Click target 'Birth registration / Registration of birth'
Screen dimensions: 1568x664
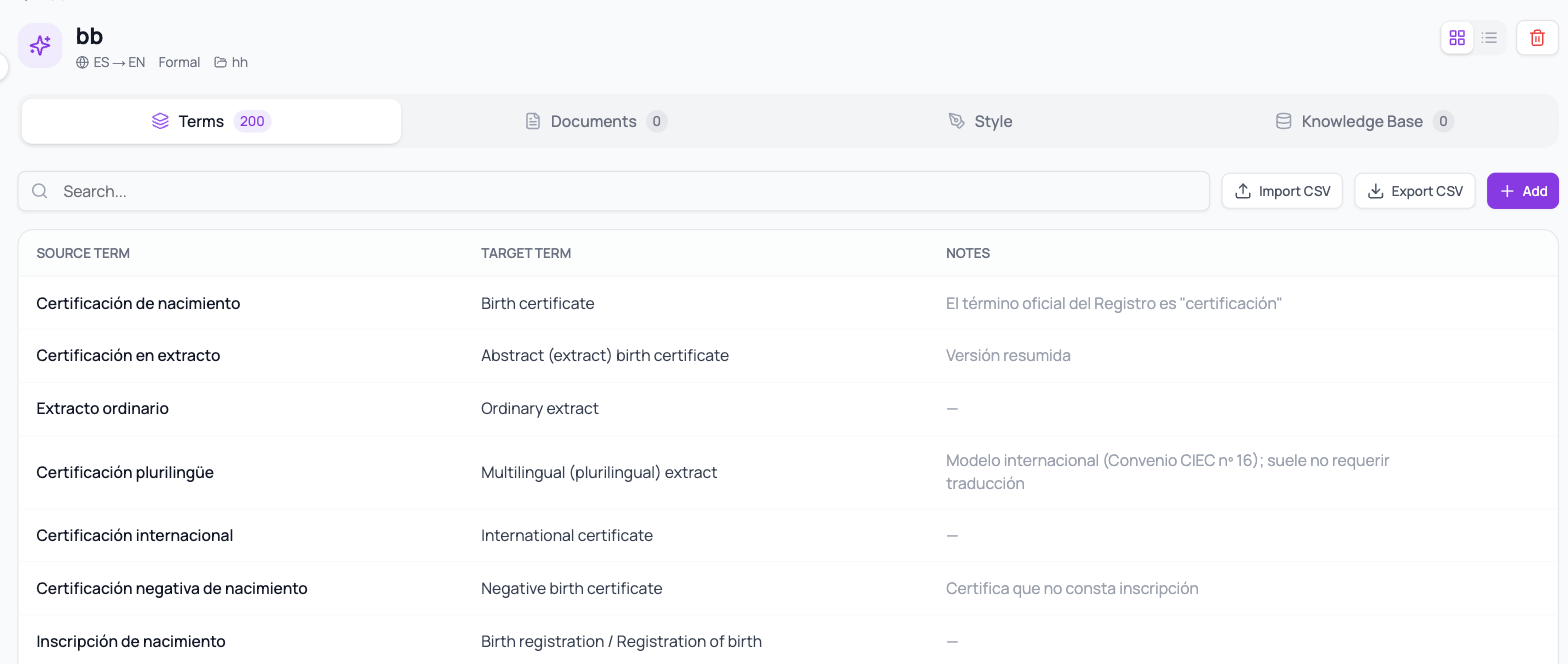[x=621, y=641]
